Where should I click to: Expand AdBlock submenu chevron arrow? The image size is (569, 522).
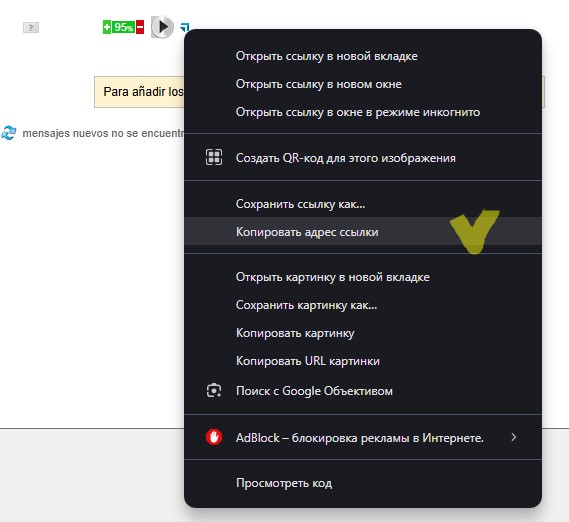tap(513, 437)
